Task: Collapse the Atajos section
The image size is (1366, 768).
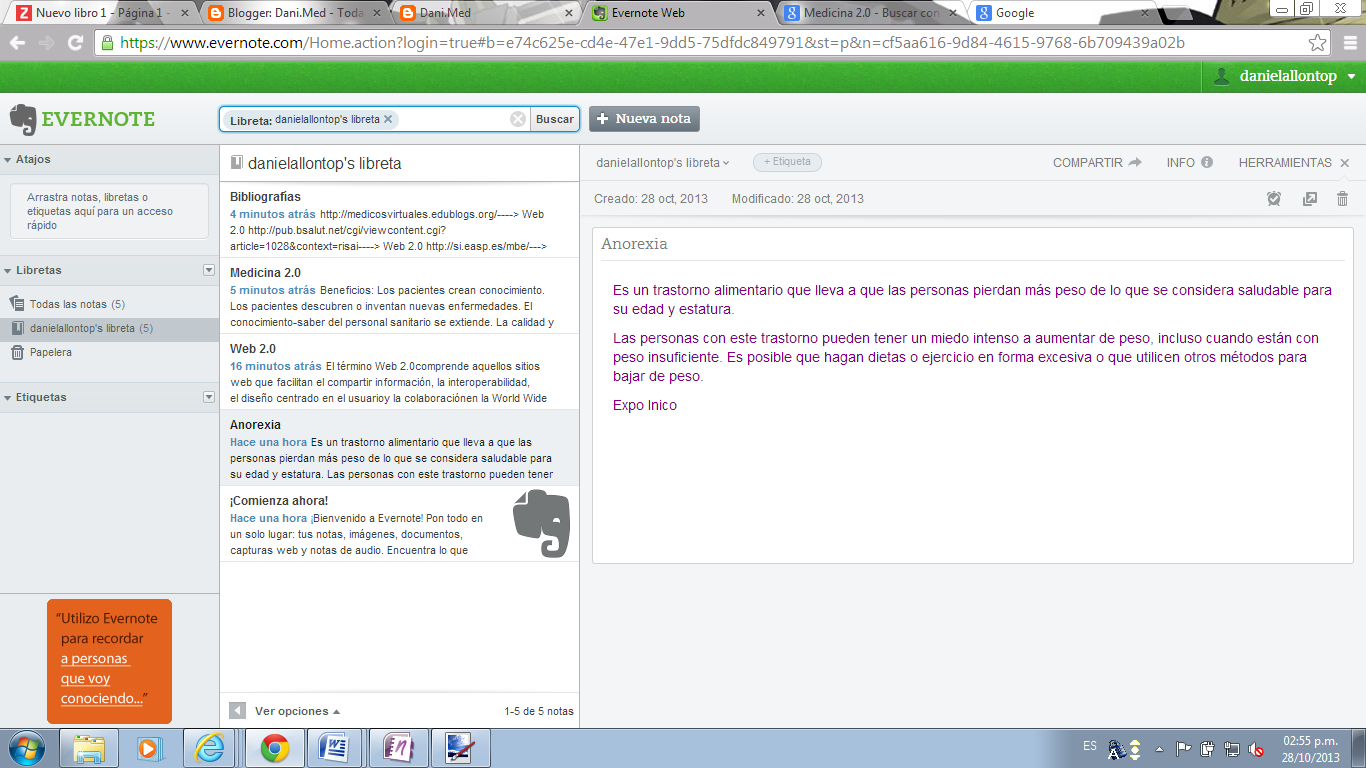Action: (8, 159)
